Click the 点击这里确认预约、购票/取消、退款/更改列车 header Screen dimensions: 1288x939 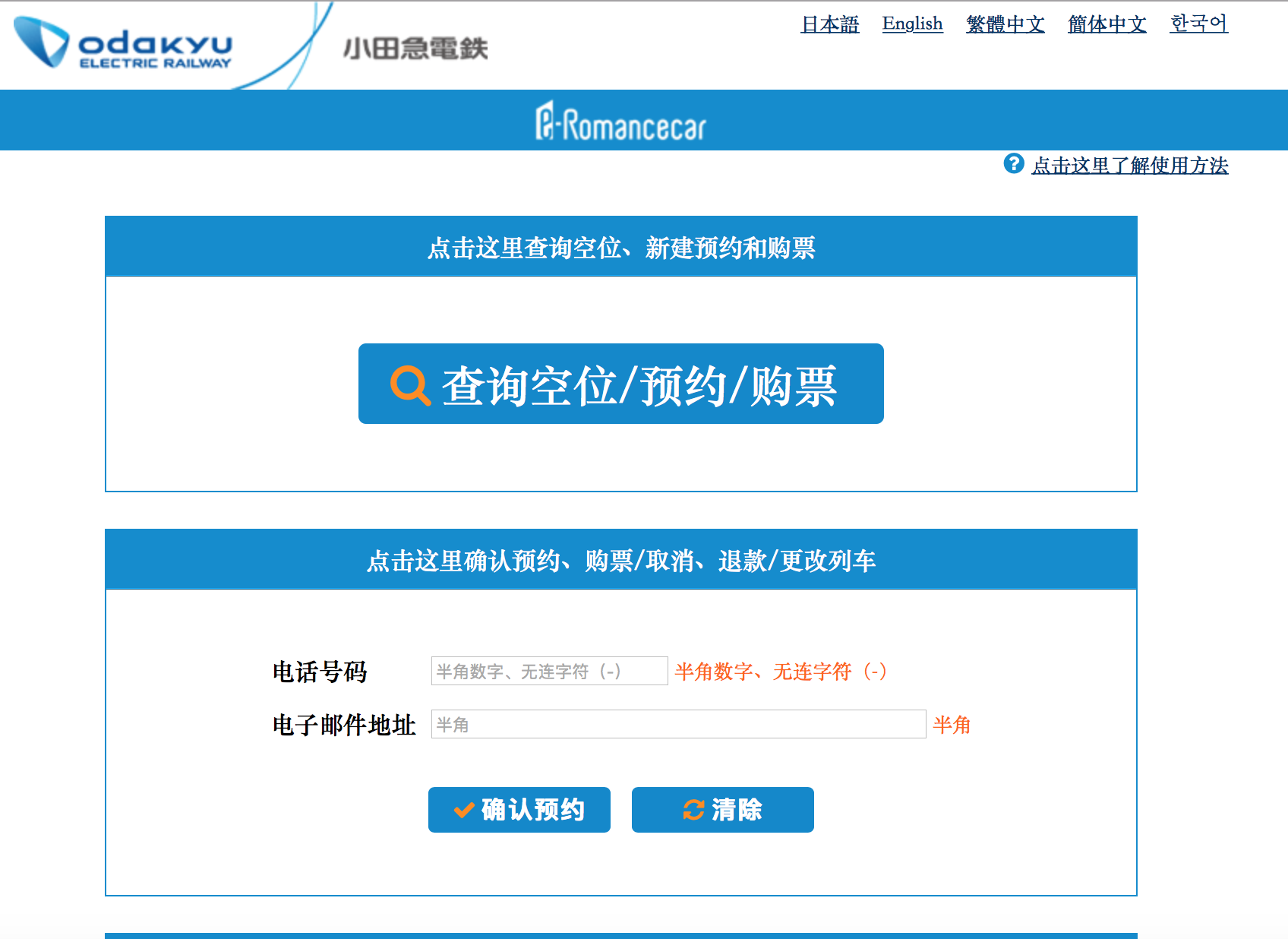point(621,560)
